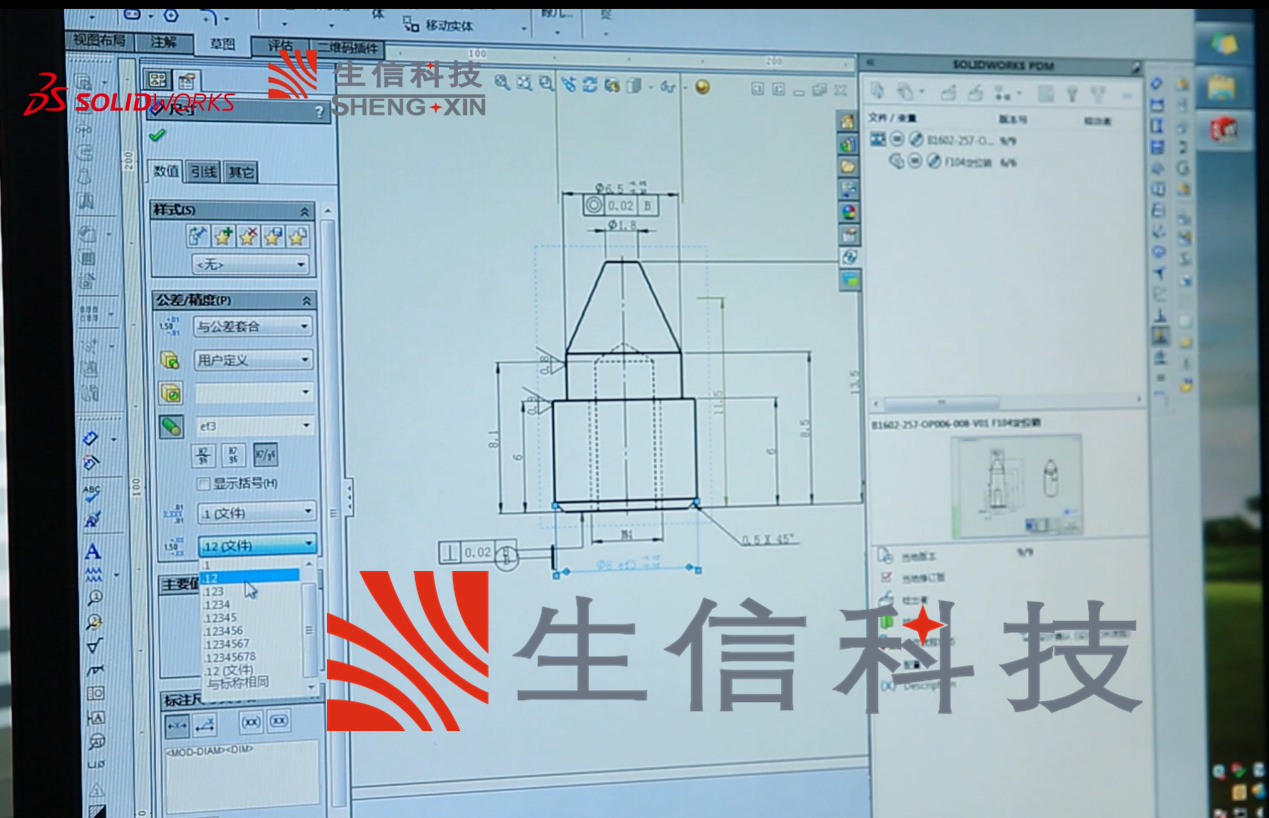Screen dimensions: 1269x818
Task: Open the ef3 shaft fit dropdown
Action: coord(255,427)
